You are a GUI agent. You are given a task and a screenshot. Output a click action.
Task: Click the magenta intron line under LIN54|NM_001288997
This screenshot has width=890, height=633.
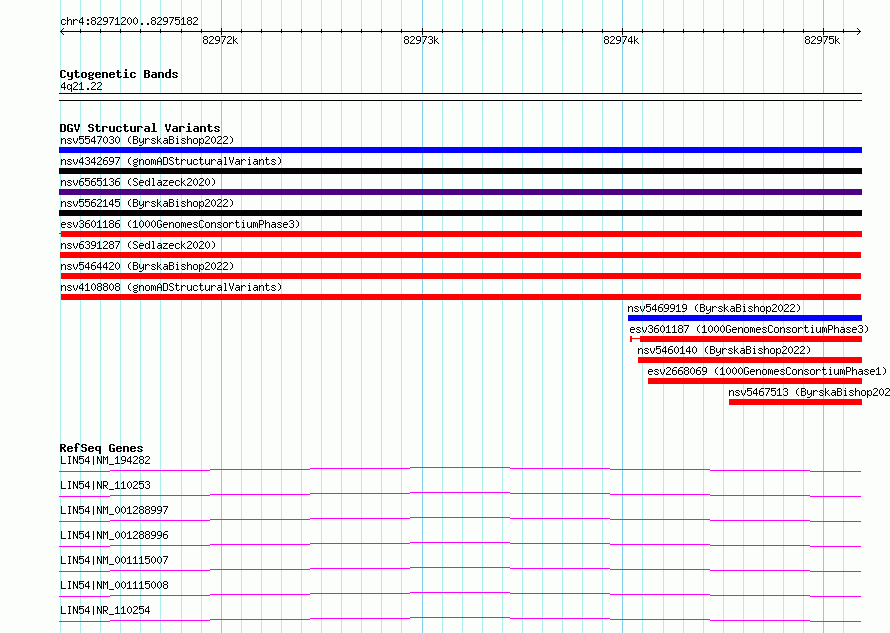(460, 519)
